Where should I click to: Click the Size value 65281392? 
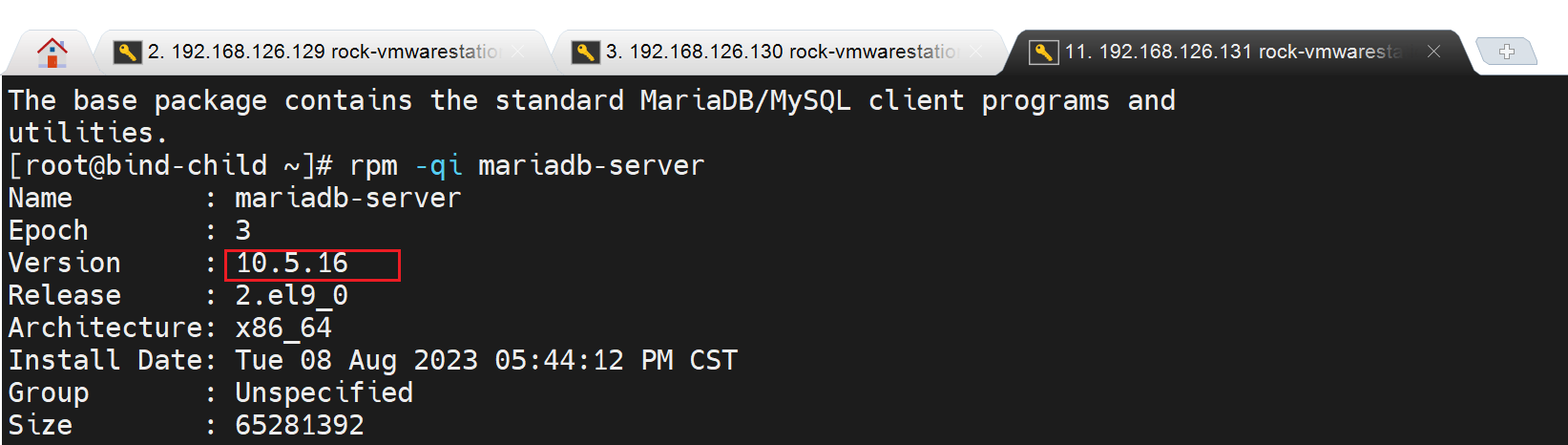(x=300, y=426)
